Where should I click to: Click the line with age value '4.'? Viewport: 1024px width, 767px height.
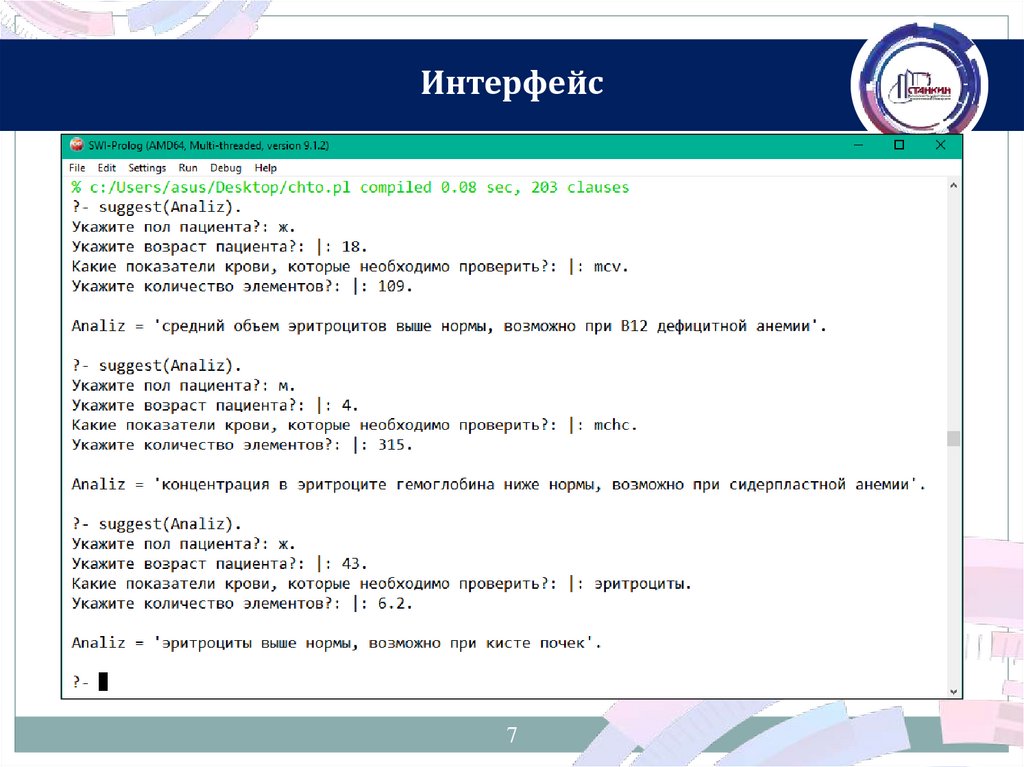tap(215, 406)
